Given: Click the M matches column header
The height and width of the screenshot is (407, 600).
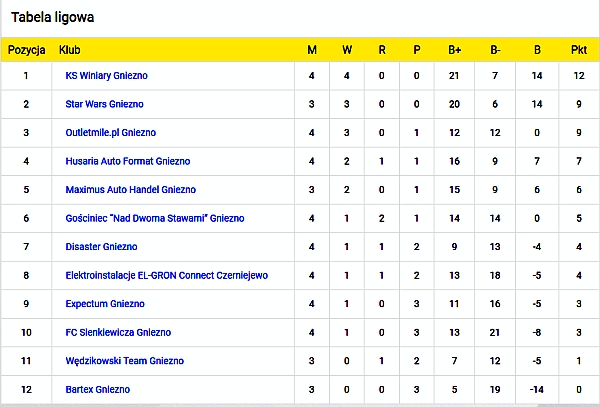Looking at the screenshot, I should coord(312,50).
